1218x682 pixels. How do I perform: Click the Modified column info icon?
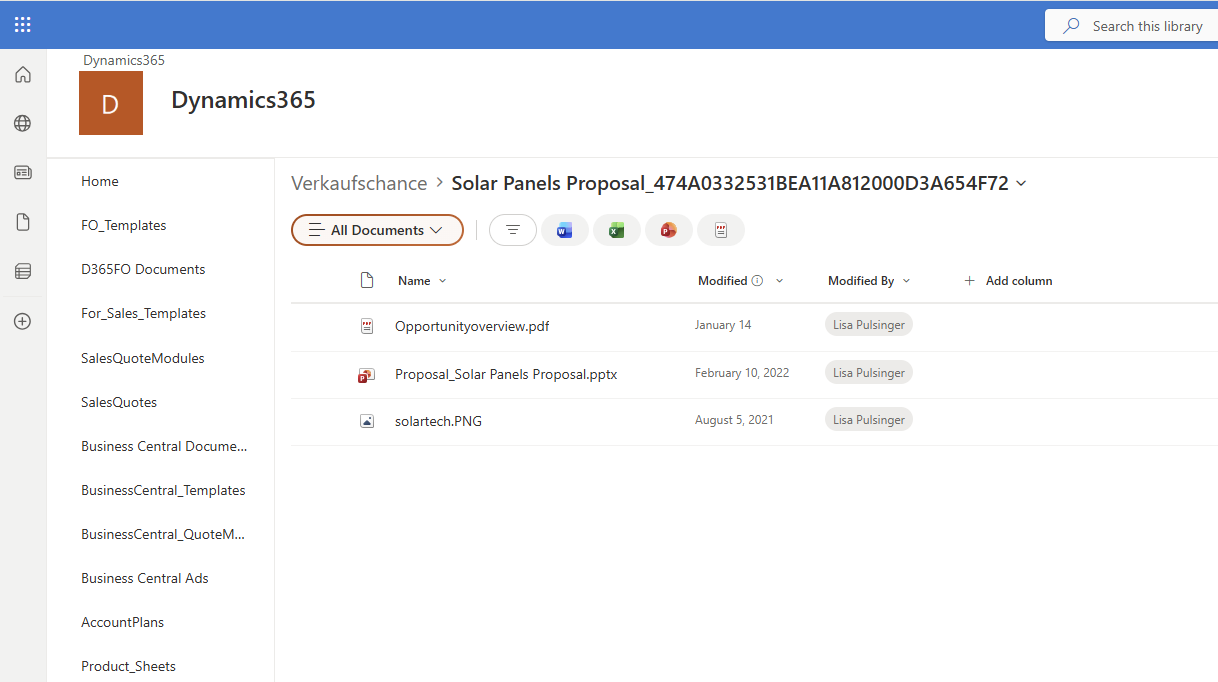pos(757,281)
